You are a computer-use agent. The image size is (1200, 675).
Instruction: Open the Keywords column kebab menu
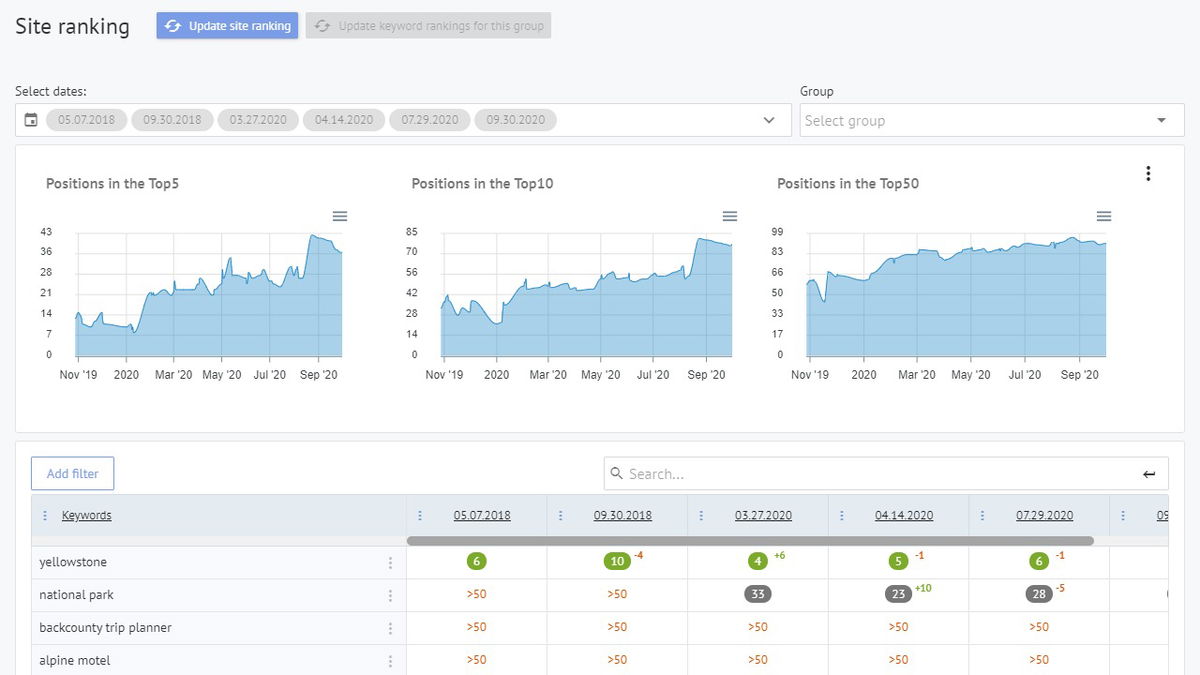(44, 515)
